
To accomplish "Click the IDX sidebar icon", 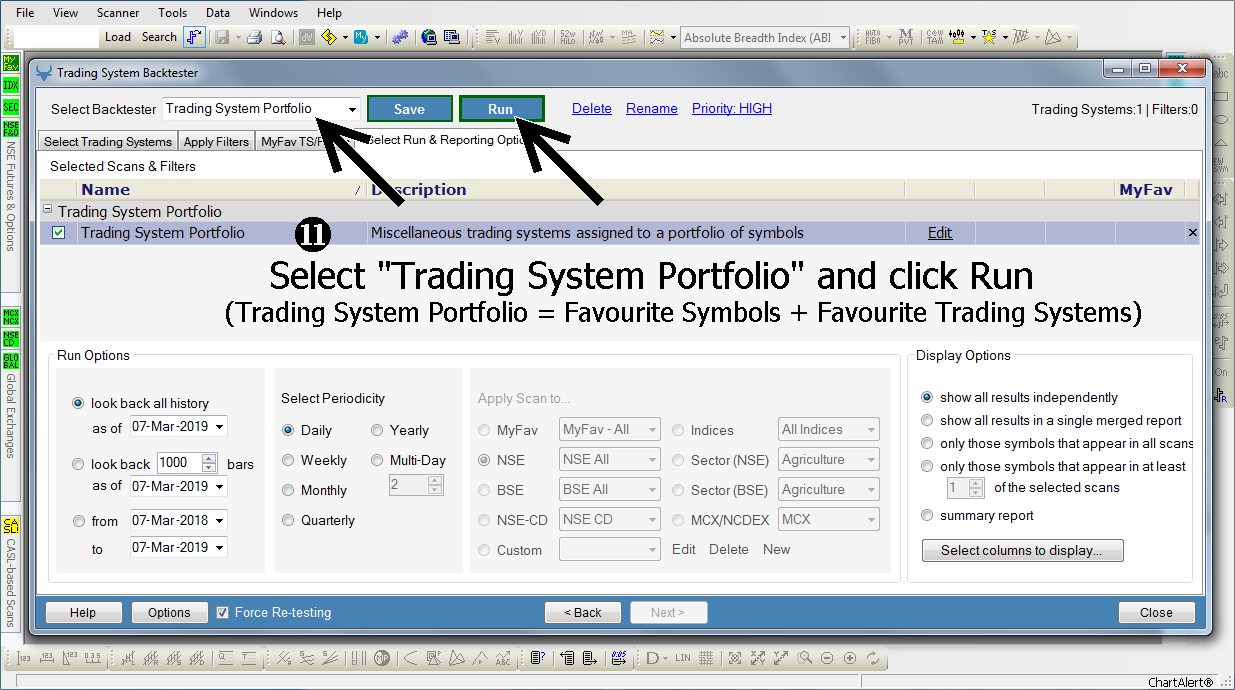I will (11, 85).
